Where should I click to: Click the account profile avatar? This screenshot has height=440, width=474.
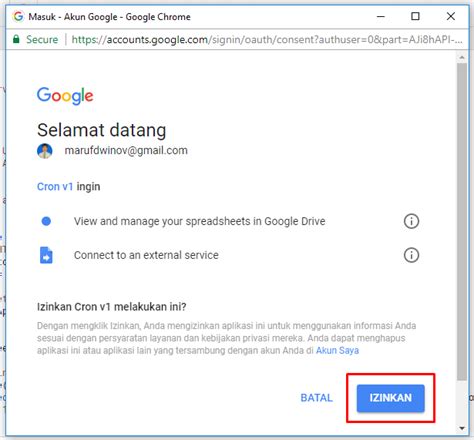coord(45,151)
